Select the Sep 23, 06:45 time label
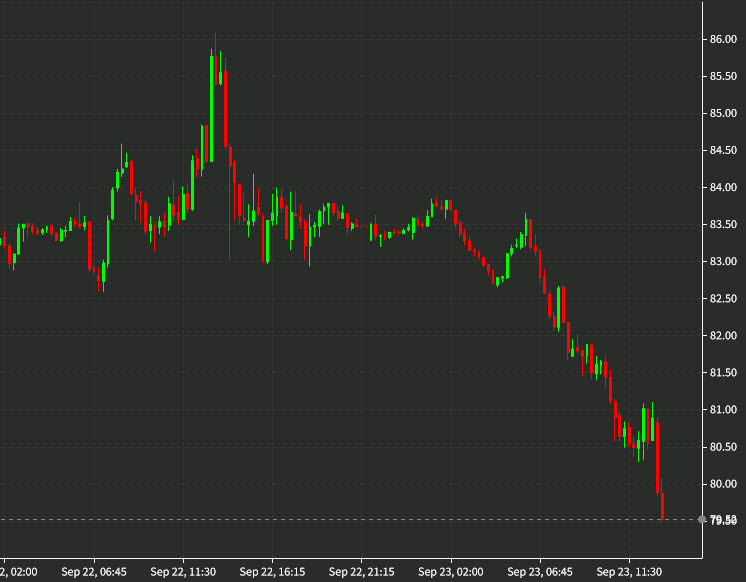This screenshot has height=582, width=746. pos(539,572)
